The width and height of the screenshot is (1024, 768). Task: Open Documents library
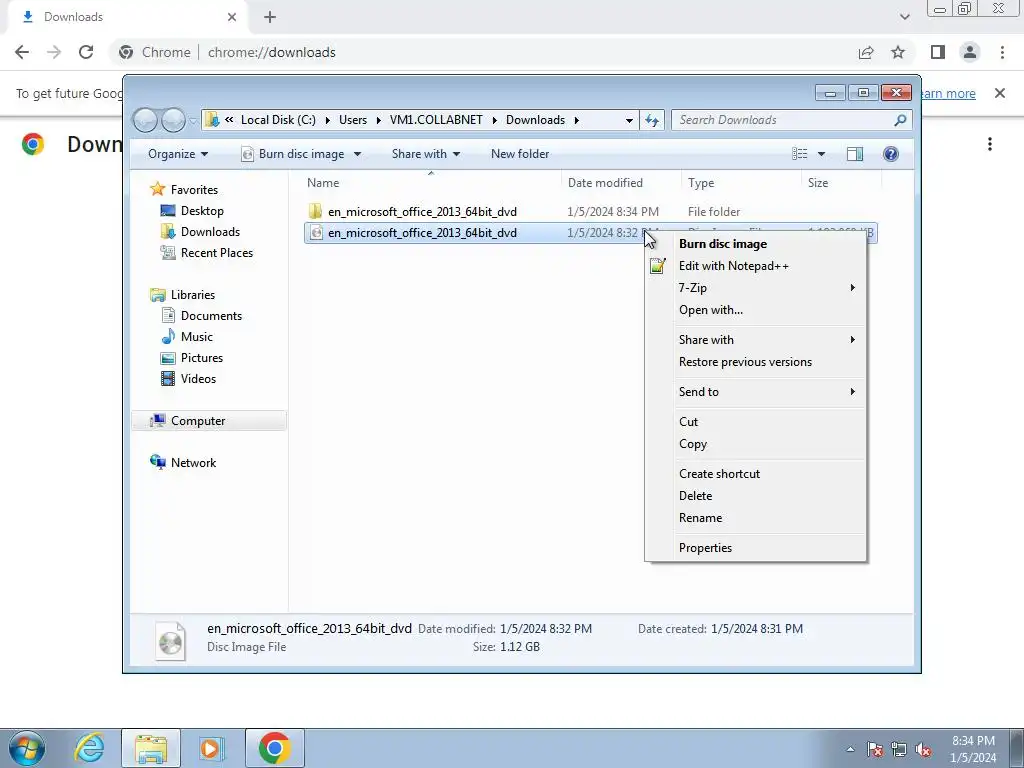coord(211,316)
